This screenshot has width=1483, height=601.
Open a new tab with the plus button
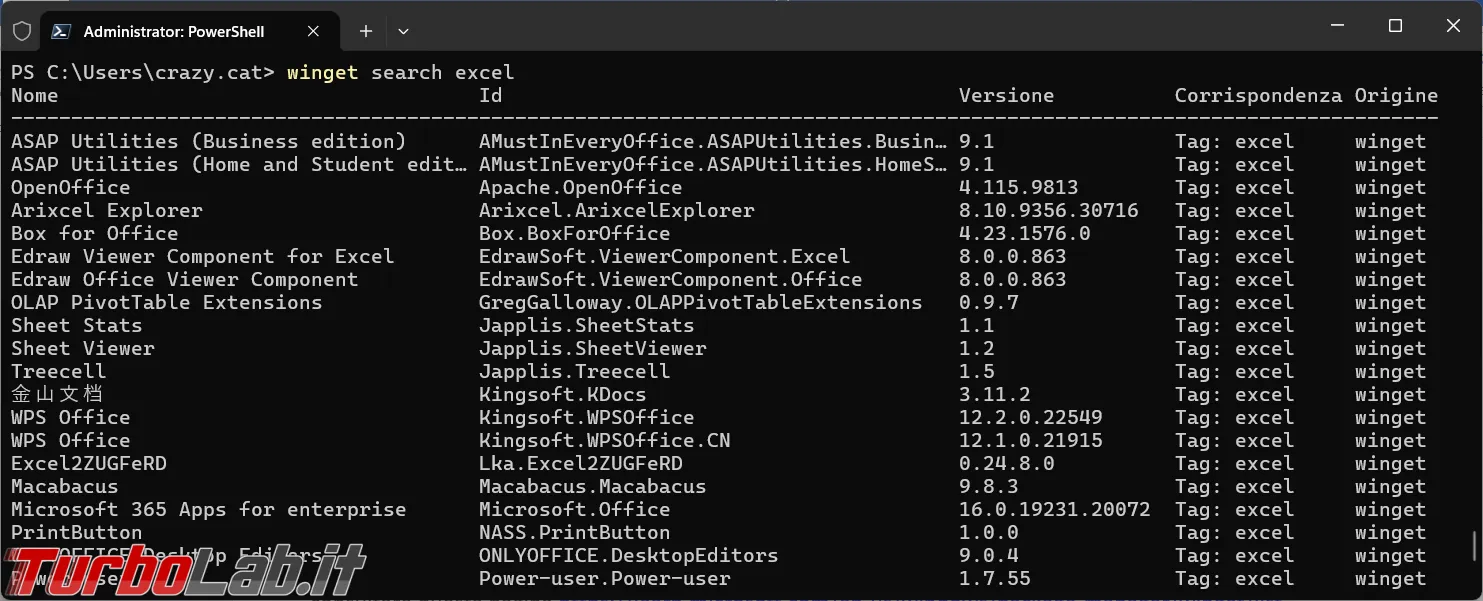pyautogui.click(x=366, y=31)
